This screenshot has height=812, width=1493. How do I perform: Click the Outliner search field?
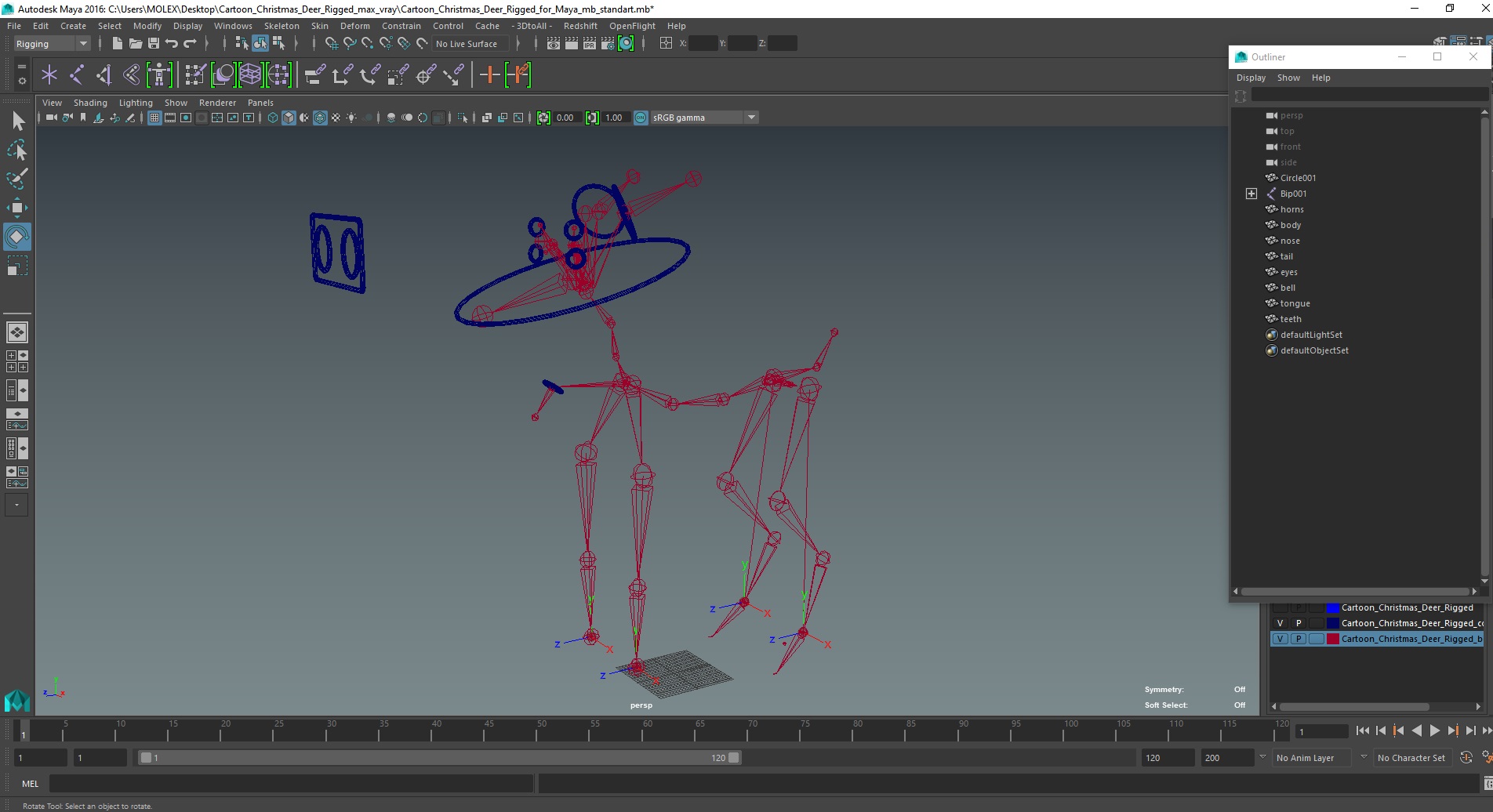pyautogui.click(x=1368, y=96)
